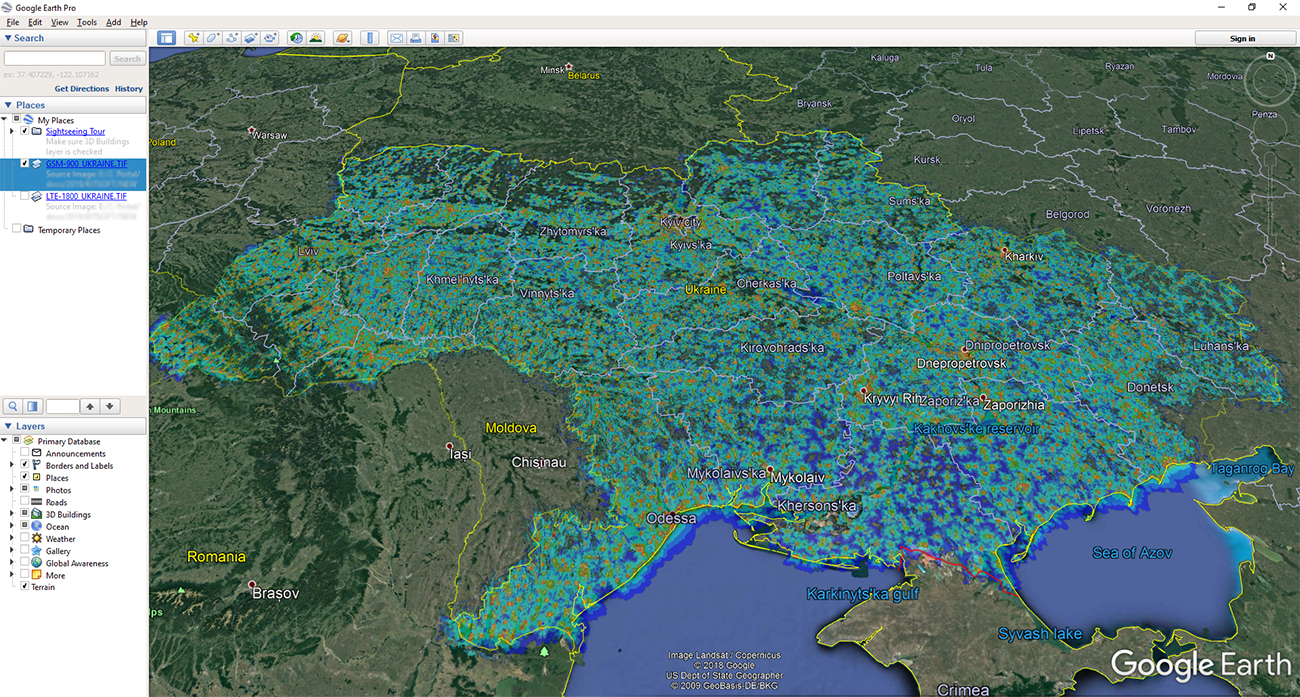Screen dimensions: 1300x697
Task: Expand the Ocean layer arrow
Action: 12,526
